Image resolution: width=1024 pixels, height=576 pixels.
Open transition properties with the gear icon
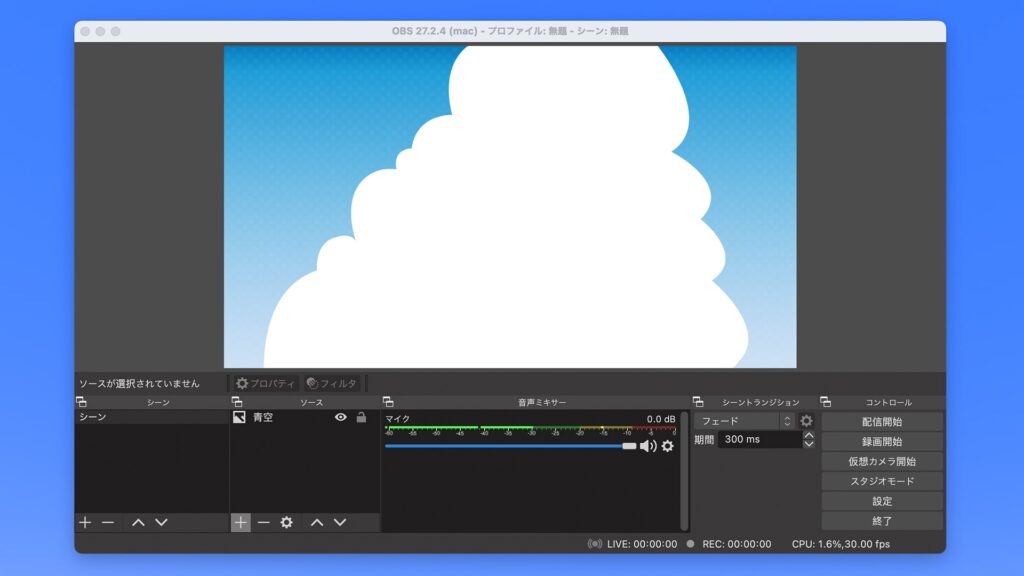tap(806, 421)
